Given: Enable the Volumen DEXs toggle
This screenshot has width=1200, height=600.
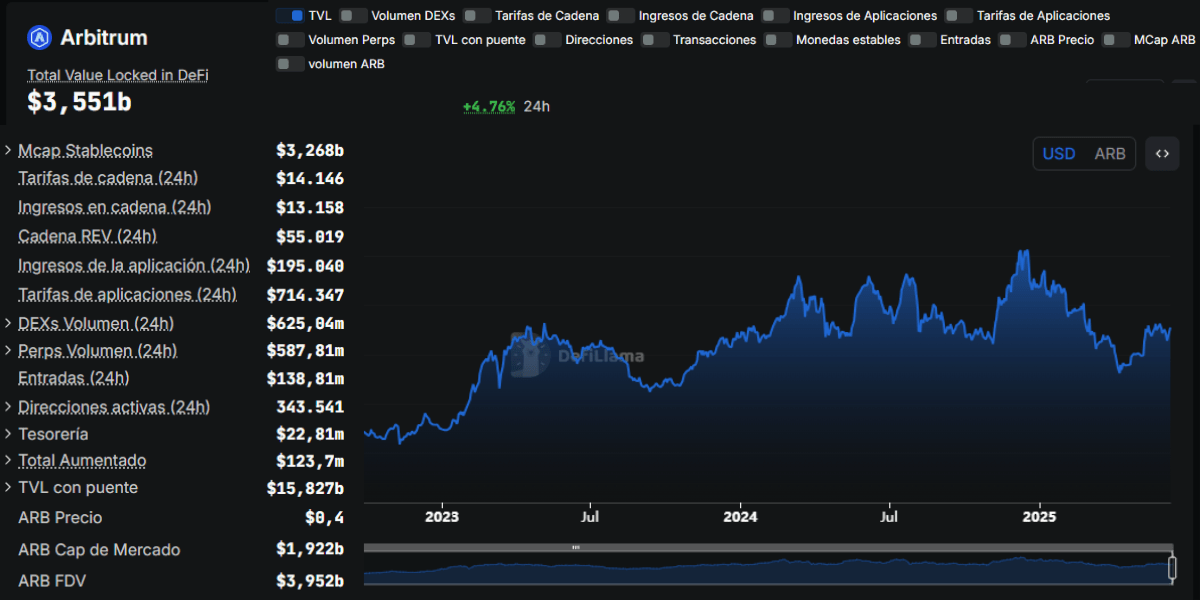Looking at the screenshot, I should tap(353, 16).
